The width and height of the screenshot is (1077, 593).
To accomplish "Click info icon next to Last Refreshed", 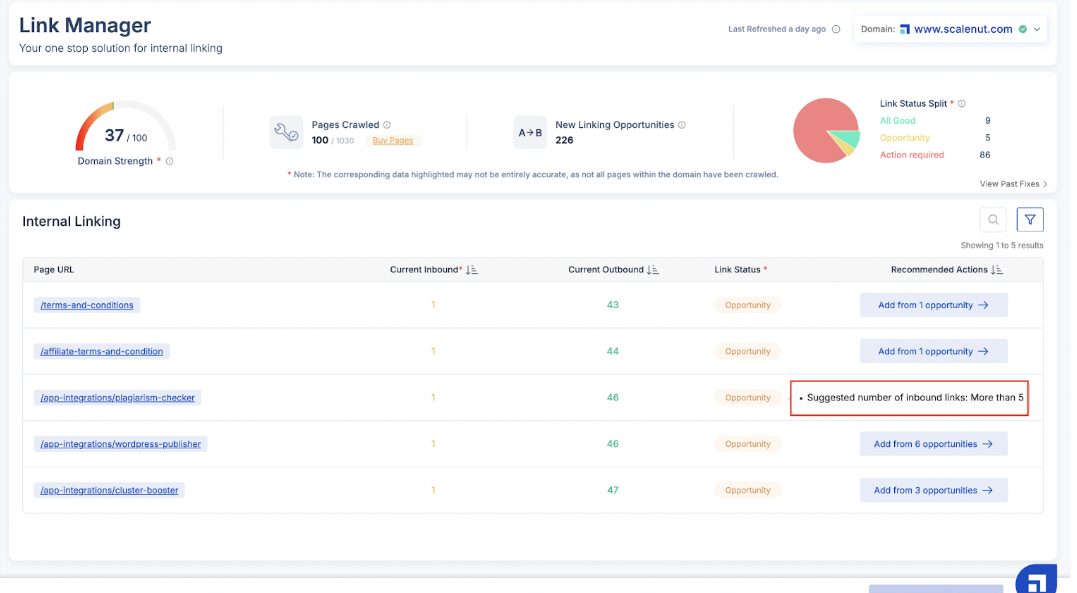I will [x=836, y=29].
